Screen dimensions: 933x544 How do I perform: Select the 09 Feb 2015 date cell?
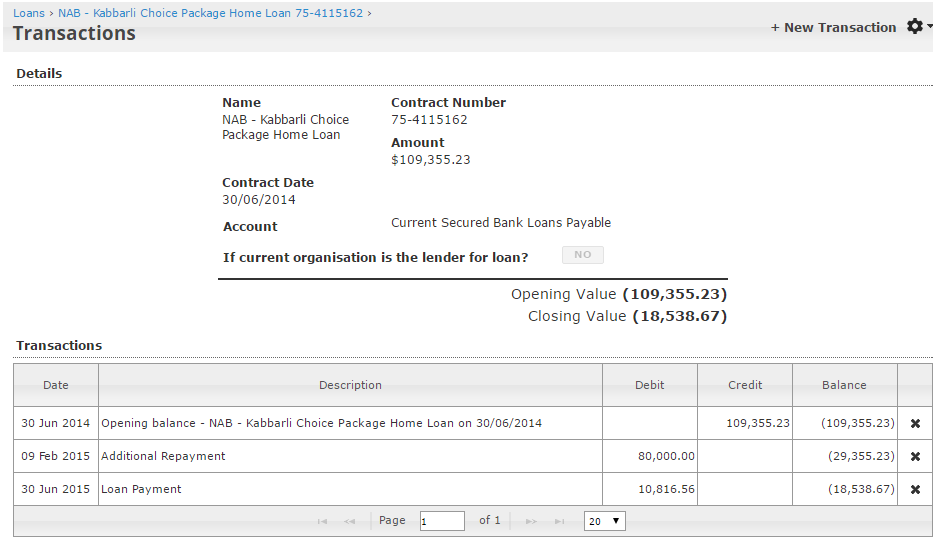point(55,456)
